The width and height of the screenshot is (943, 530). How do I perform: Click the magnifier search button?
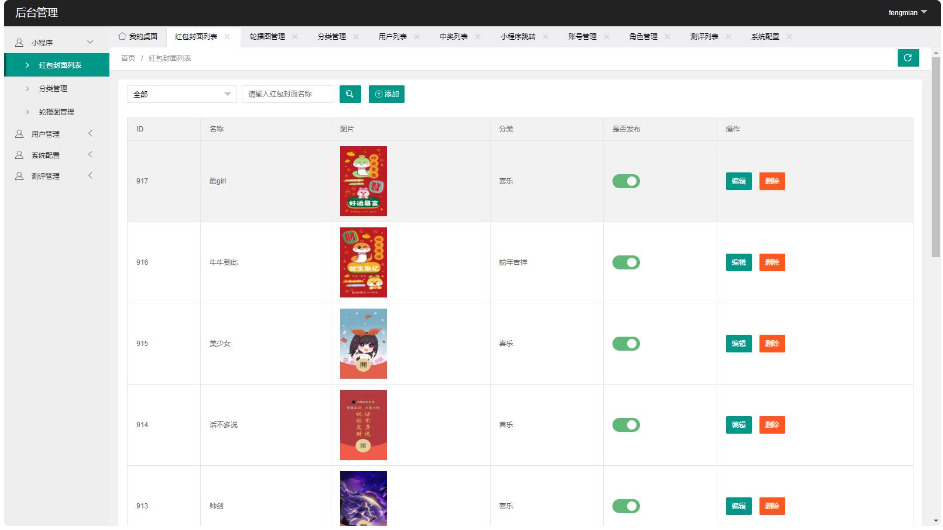point(350,94)
